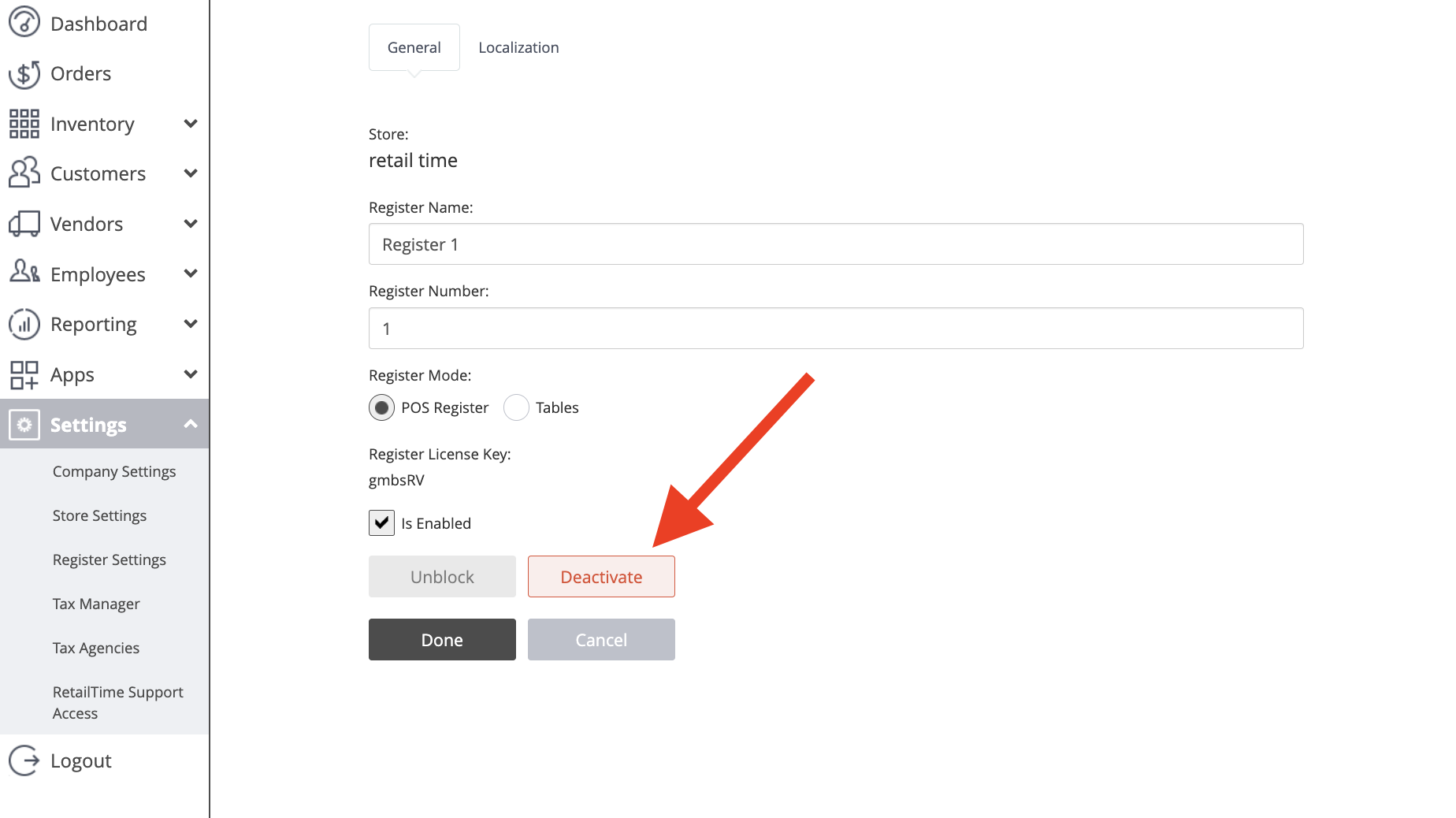Click the Apps menu label
This screenshot has height=818, width=1456.
tap(72, 375)
